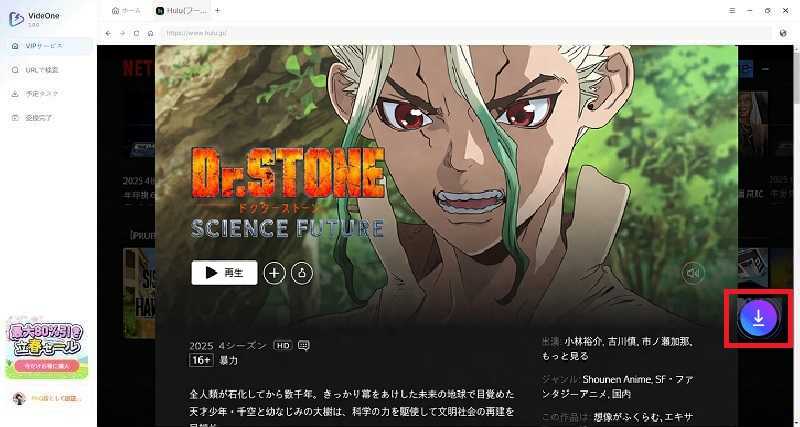
Task: Click the subtitles icon next to HD badge
Action: click(x=304, y=346)
